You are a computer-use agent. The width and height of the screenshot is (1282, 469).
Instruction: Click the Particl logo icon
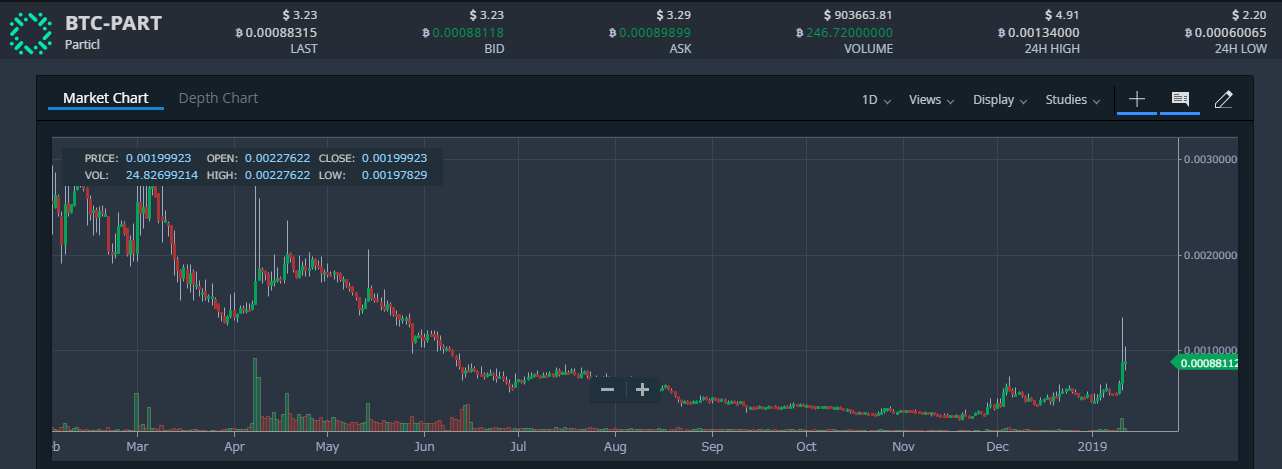30,32
